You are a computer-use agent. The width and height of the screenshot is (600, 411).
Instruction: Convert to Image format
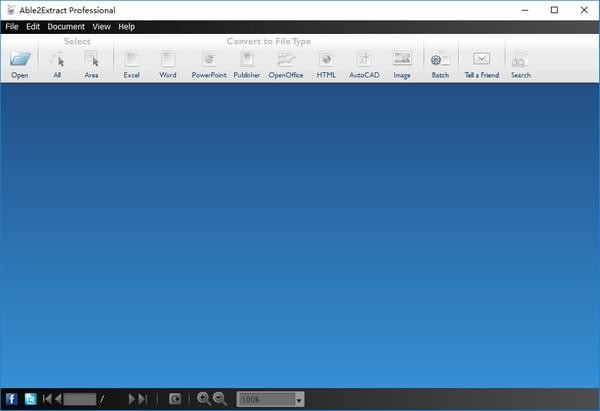(x=402, y=61)
